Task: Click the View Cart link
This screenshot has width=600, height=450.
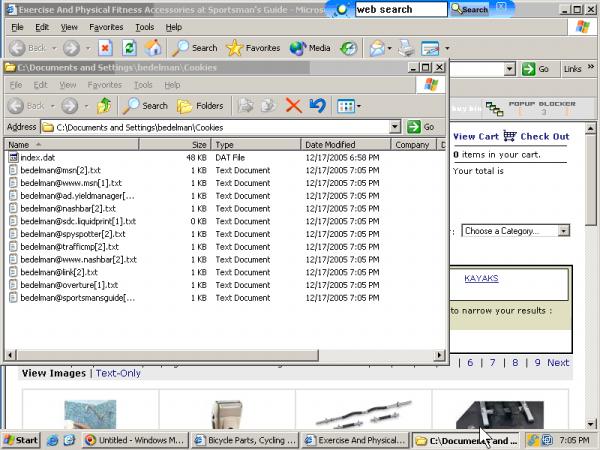Action: (x=476, y=137)
